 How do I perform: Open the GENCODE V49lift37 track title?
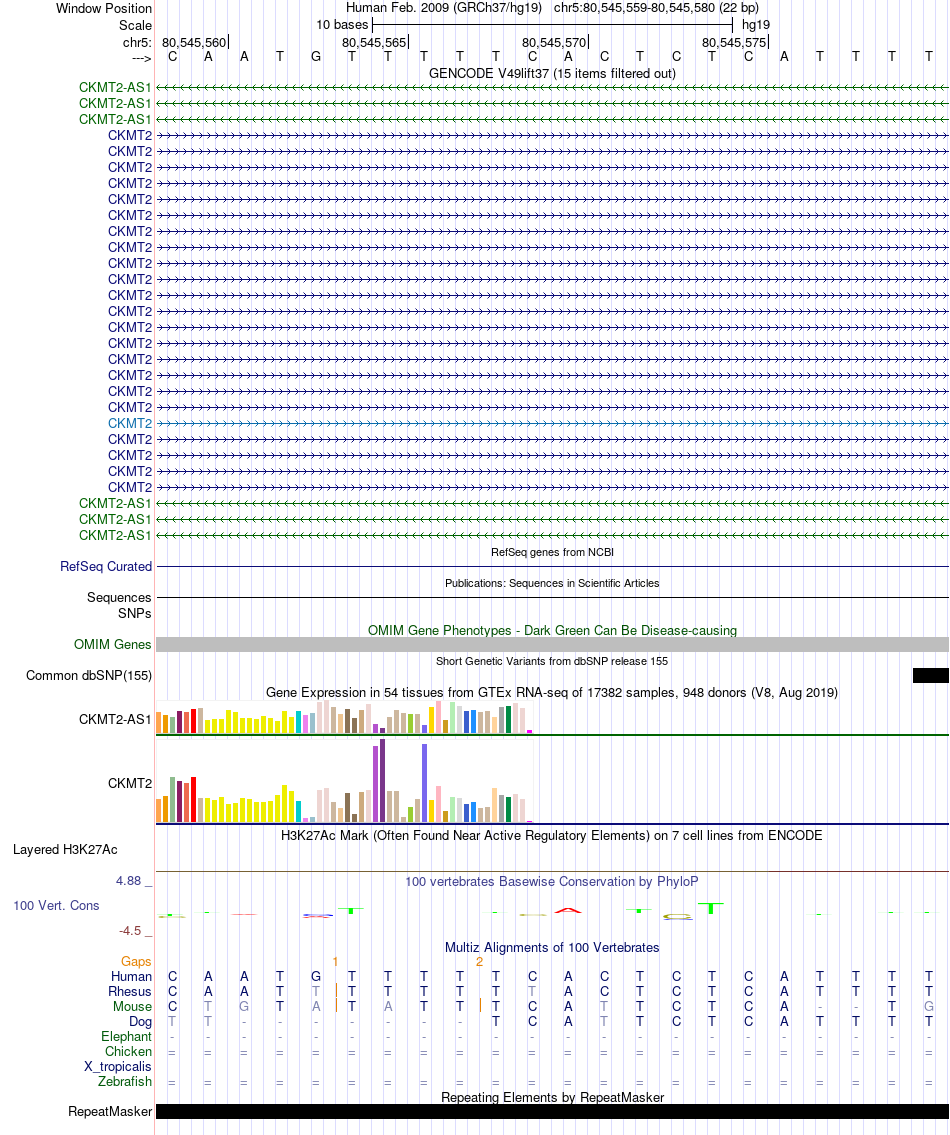pos(552,73)
